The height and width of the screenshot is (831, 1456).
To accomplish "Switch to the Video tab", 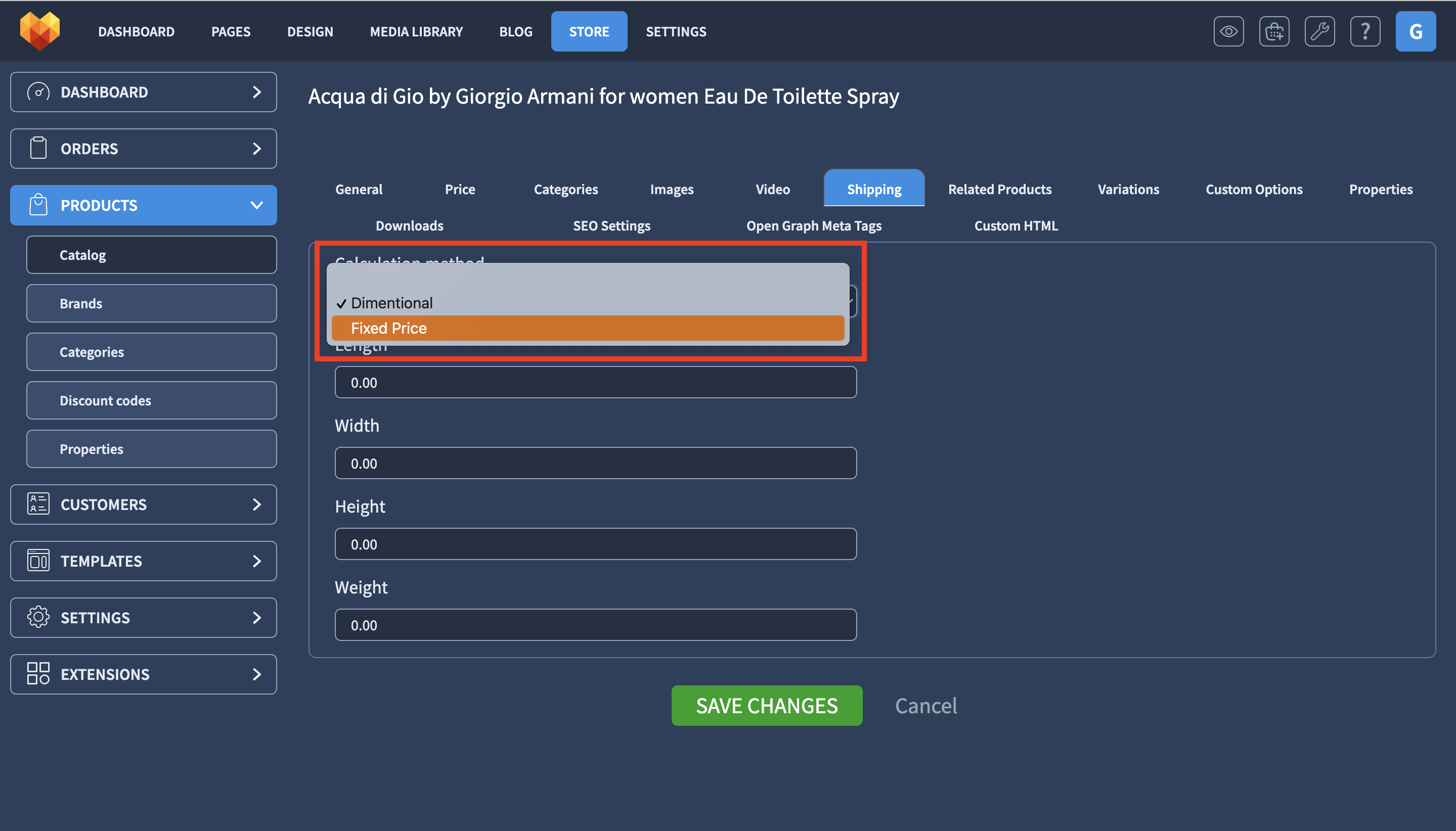I will [x=773, y=189].
